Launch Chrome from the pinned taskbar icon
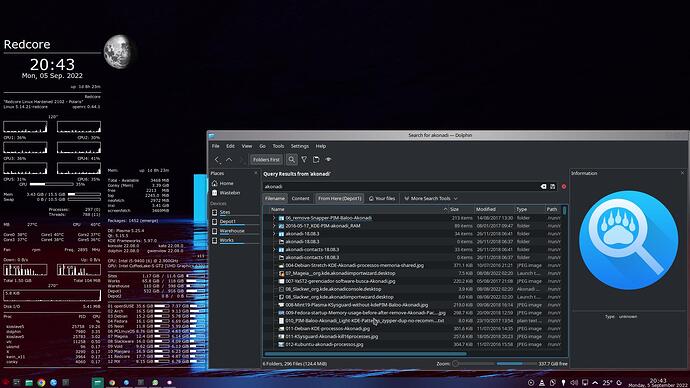Viewport: 690px width, 388px height. tap(41, 383)
